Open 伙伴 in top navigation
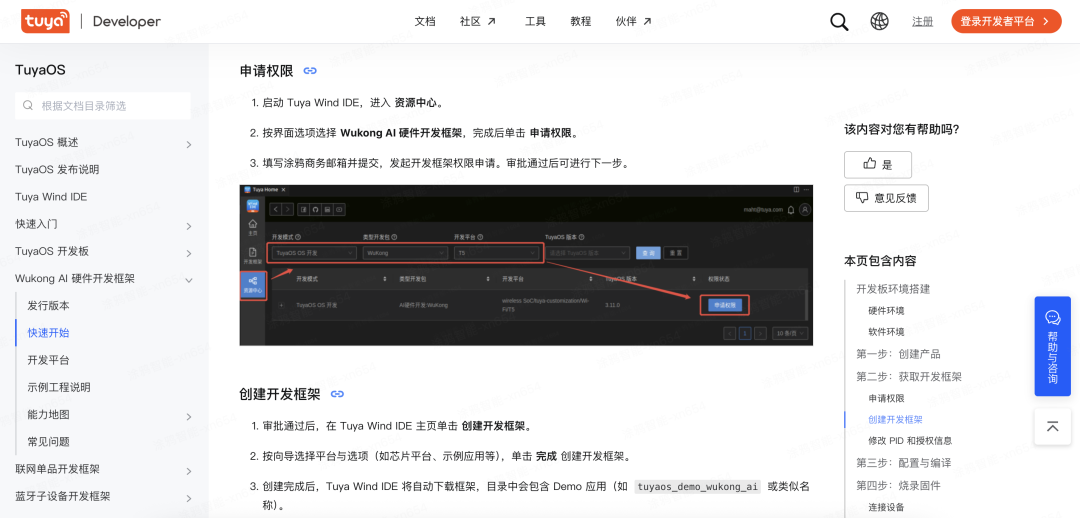1080x518 pixels. coord(634,21)
